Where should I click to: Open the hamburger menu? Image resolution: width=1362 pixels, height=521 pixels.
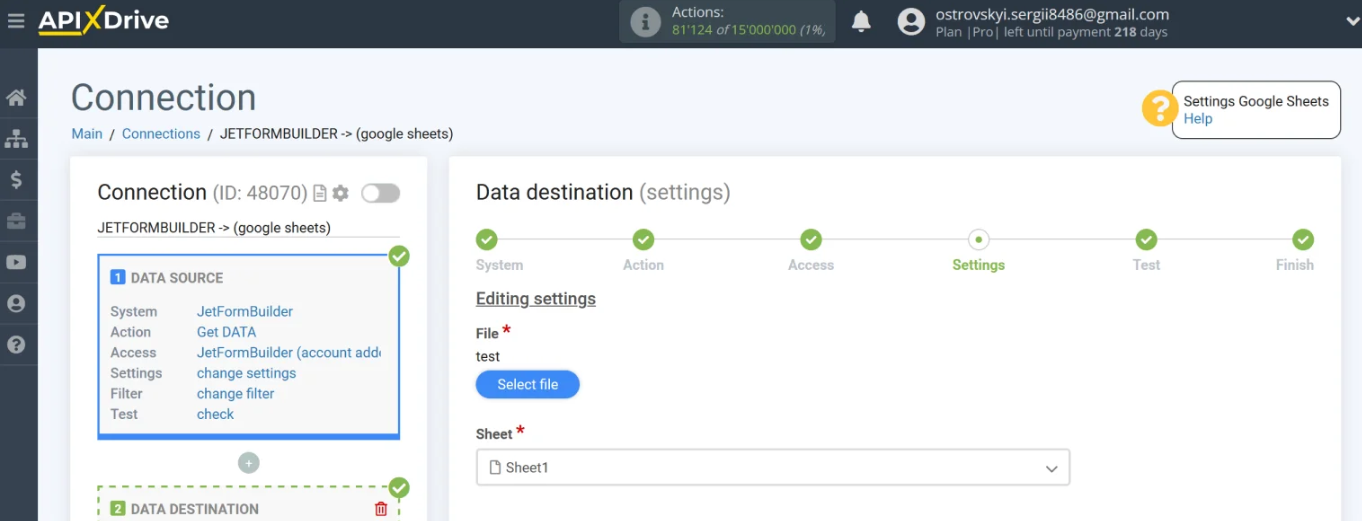pos(16,20)
